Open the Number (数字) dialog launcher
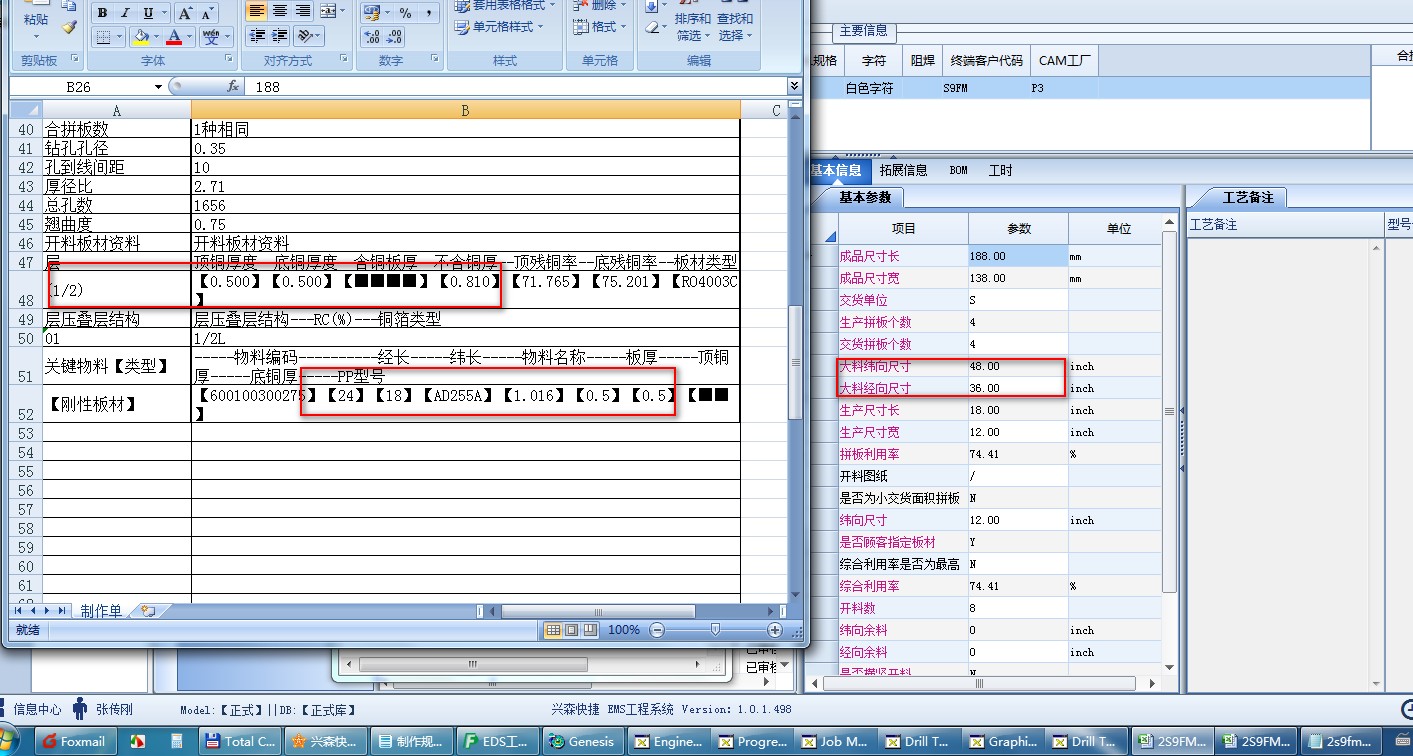Screen dimensions: 1413x756 pyautogui.click(x=434, y=60)
